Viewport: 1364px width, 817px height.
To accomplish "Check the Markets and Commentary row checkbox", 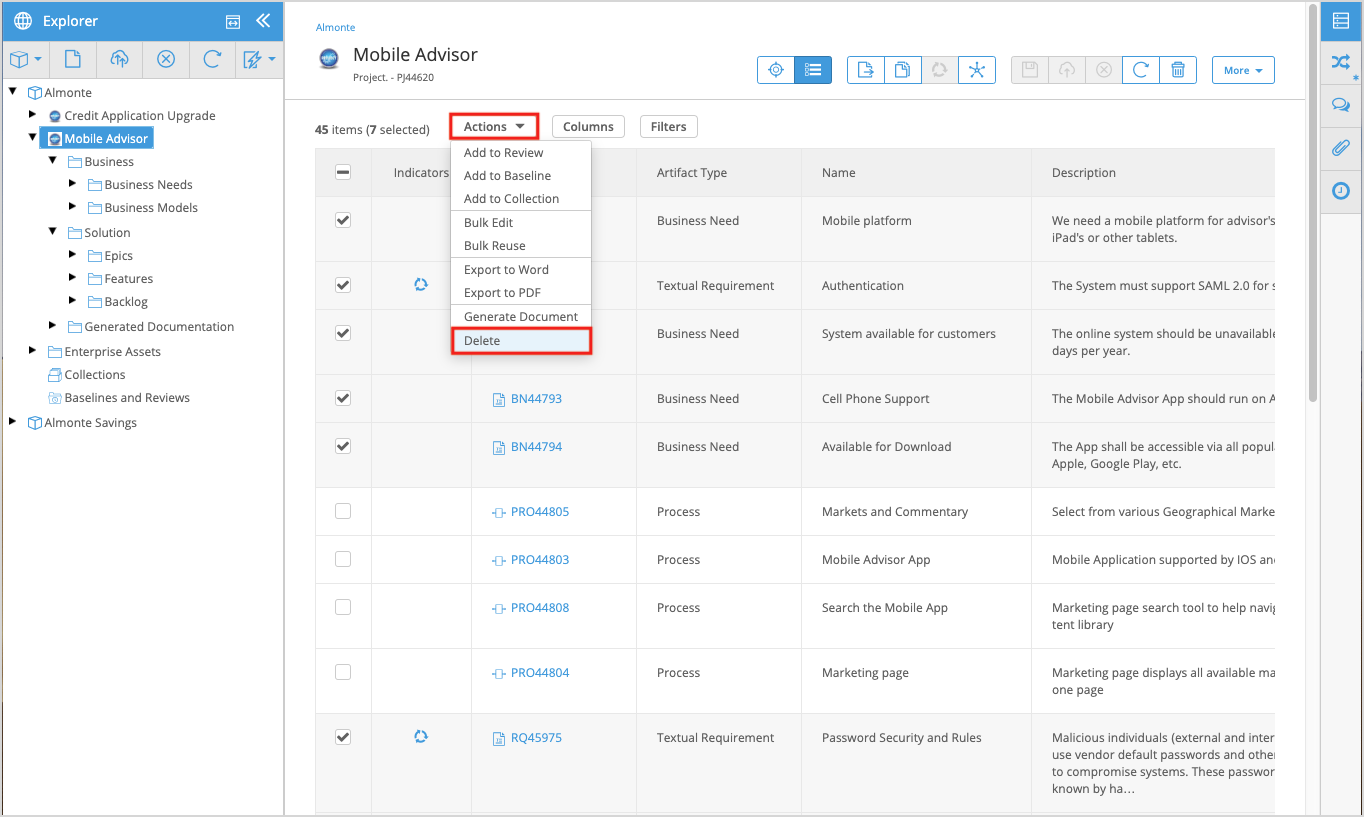I will (343, 511).
